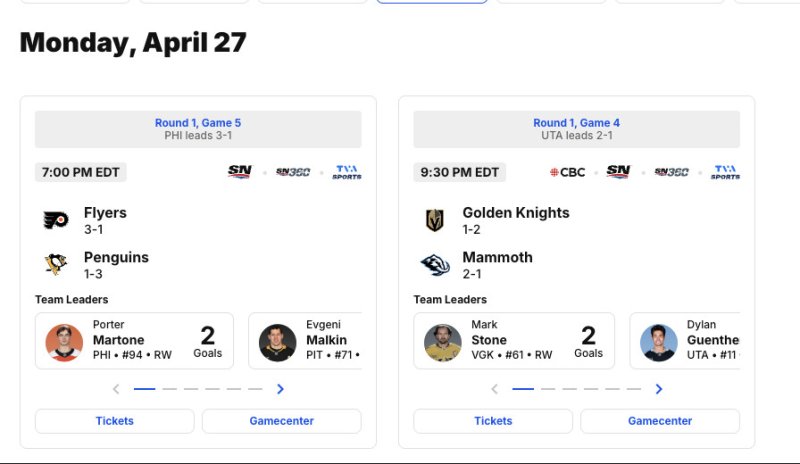Select Mark Stone's player headshot
This screenshot has width=800, height=464.
click(x=443, y=342)
